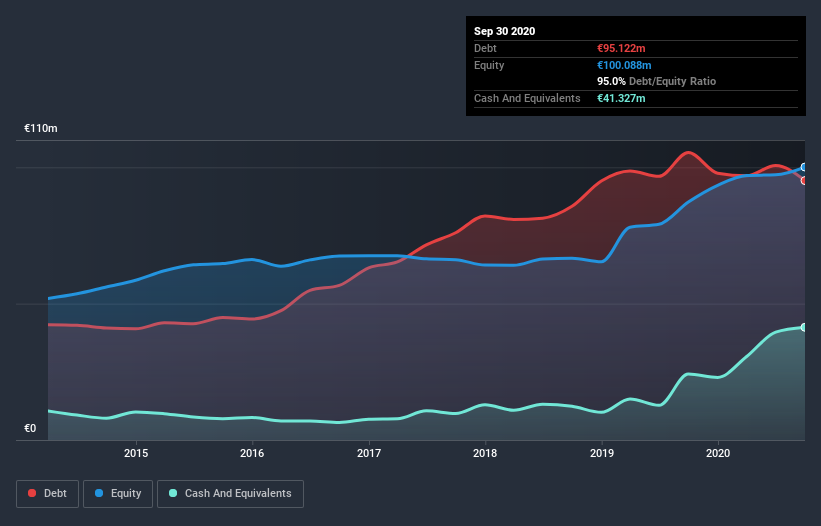Click the blue Equity endpoint marker
Viewport: 821px width, 526px height.
click(804, 167)
